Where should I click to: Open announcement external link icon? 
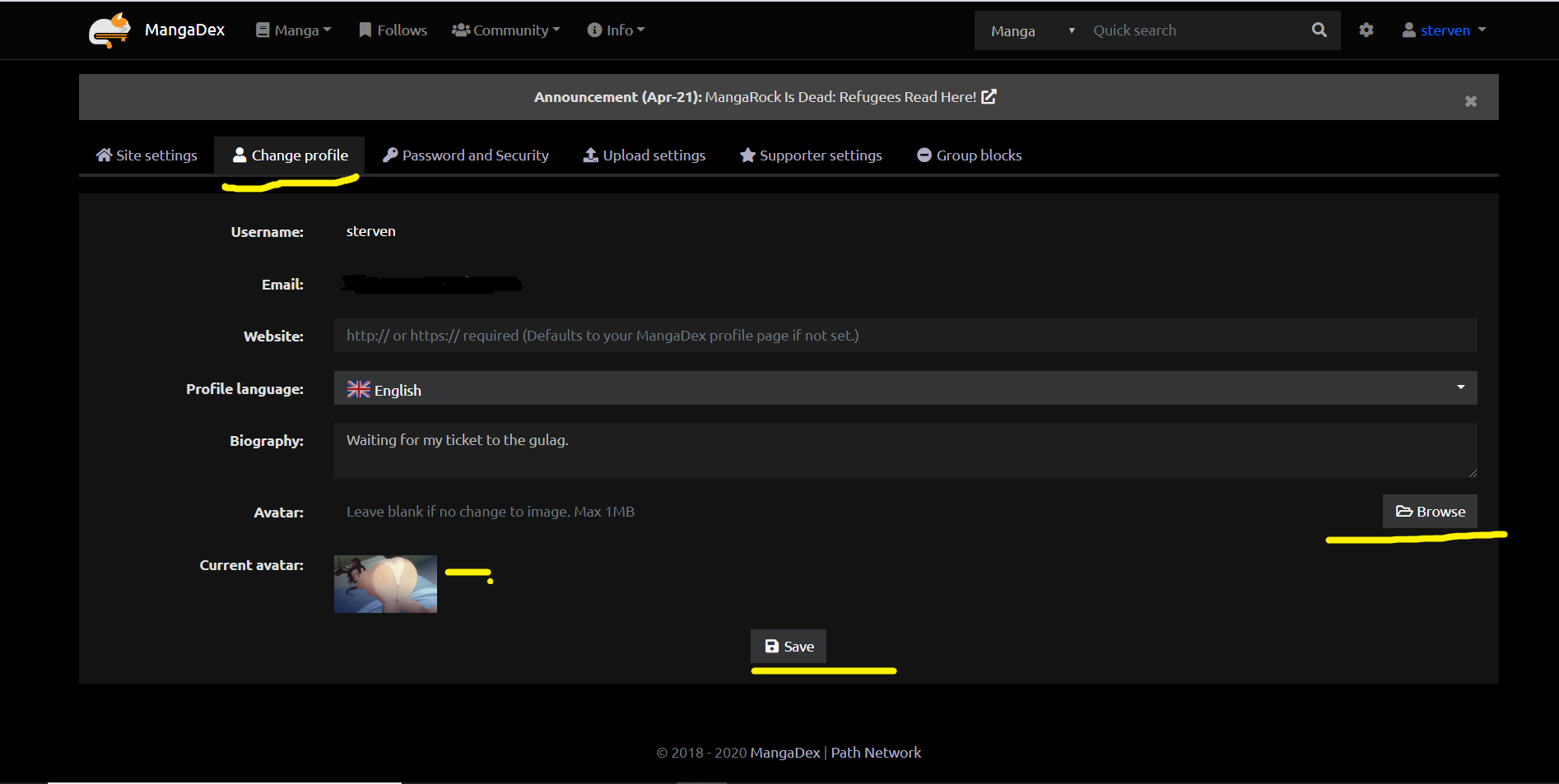tap(989, 97)
